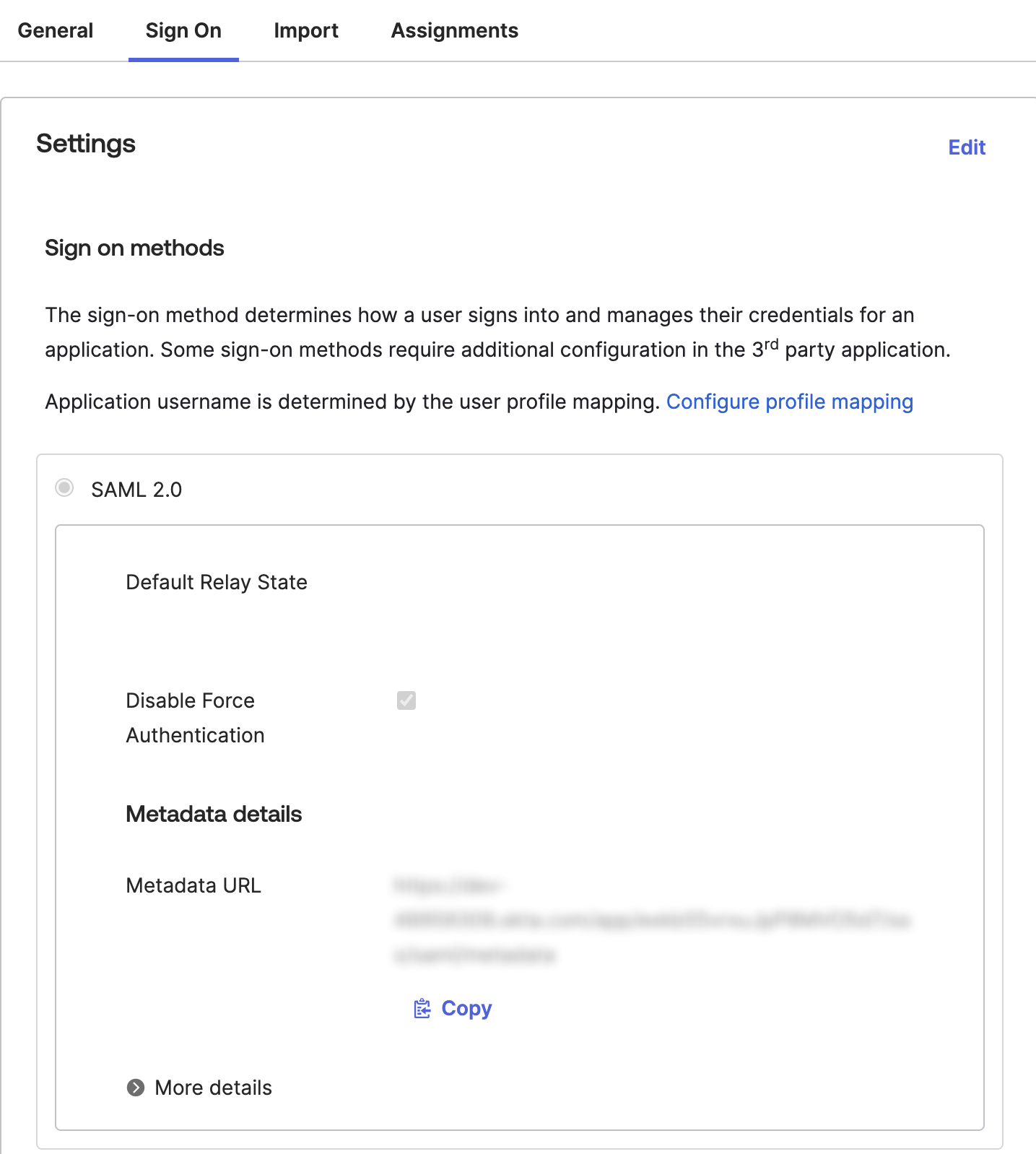This screenshot has width=1036, height=1154.
Task: Click the blurred Metadata URL value
Action: click(x=651, y=920)
